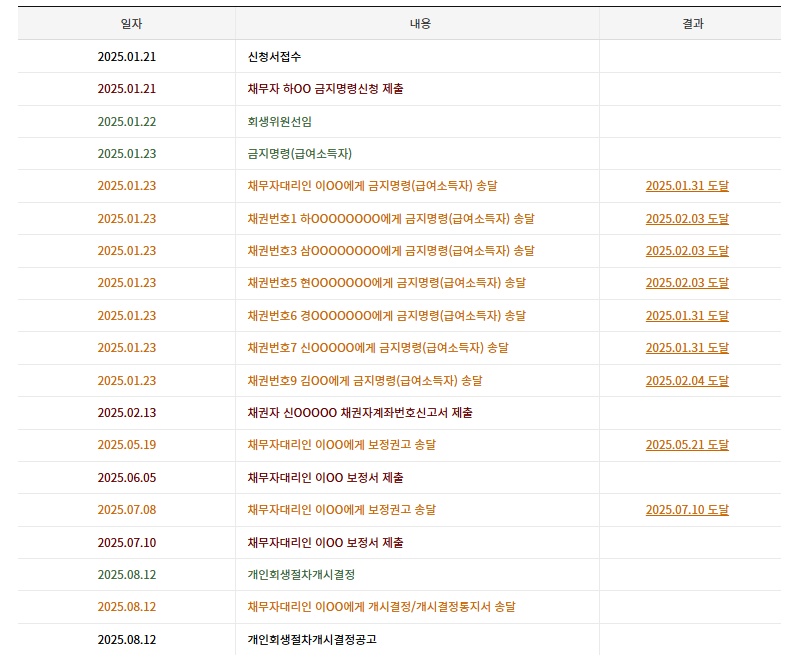Viewport: 791px width, 655px height.
Task: Click the 2025.05.19 date cell
Action: coord(127,445)
